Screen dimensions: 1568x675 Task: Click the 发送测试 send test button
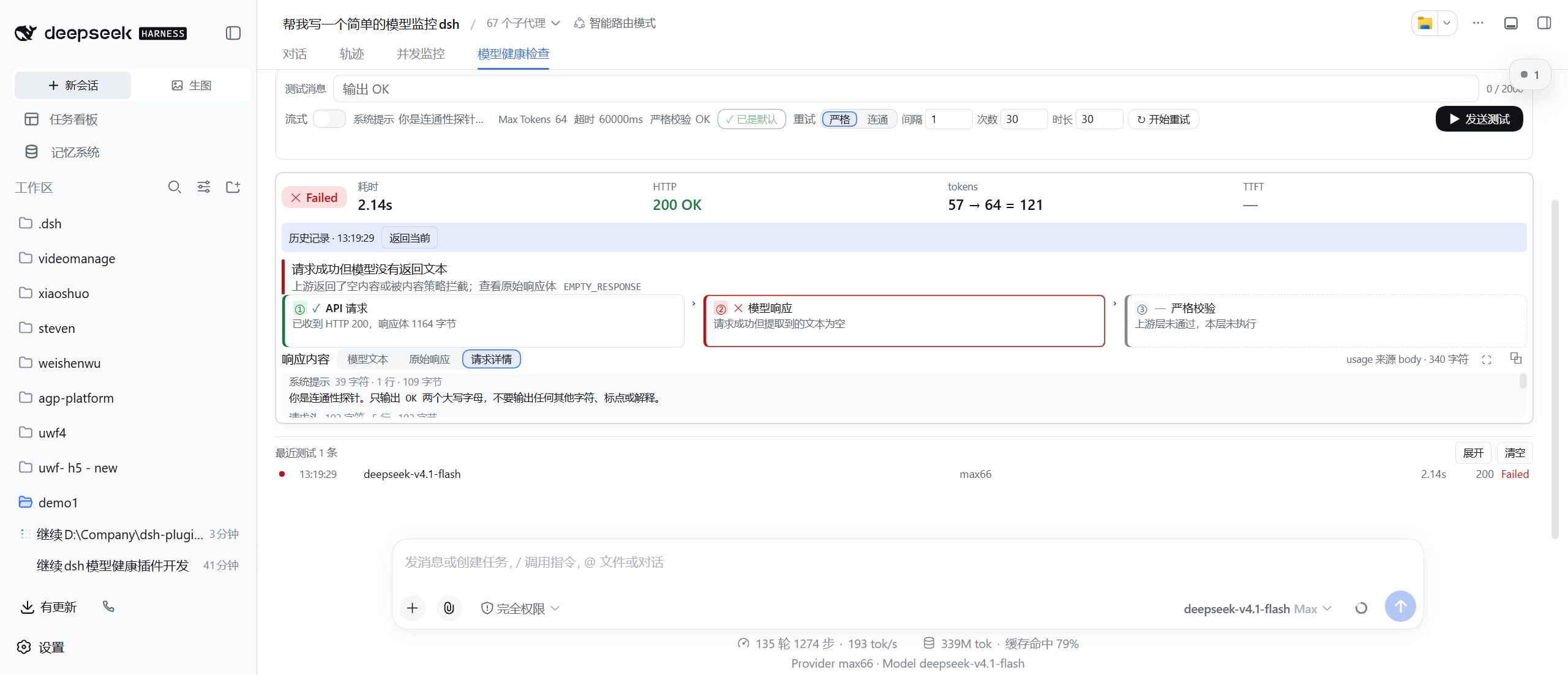pos(1479,119)
